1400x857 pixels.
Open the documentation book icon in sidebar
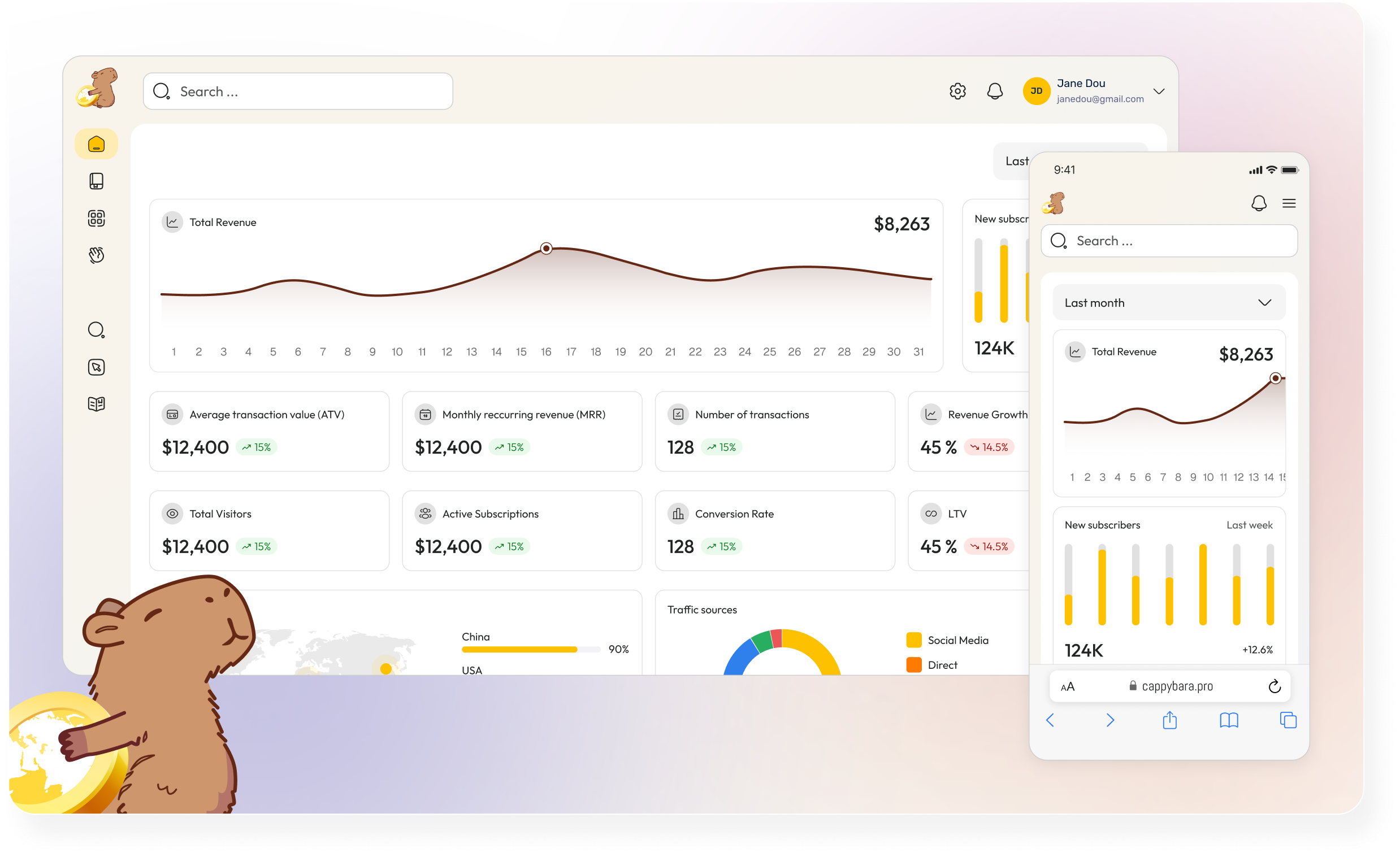[x=97, y=403]
